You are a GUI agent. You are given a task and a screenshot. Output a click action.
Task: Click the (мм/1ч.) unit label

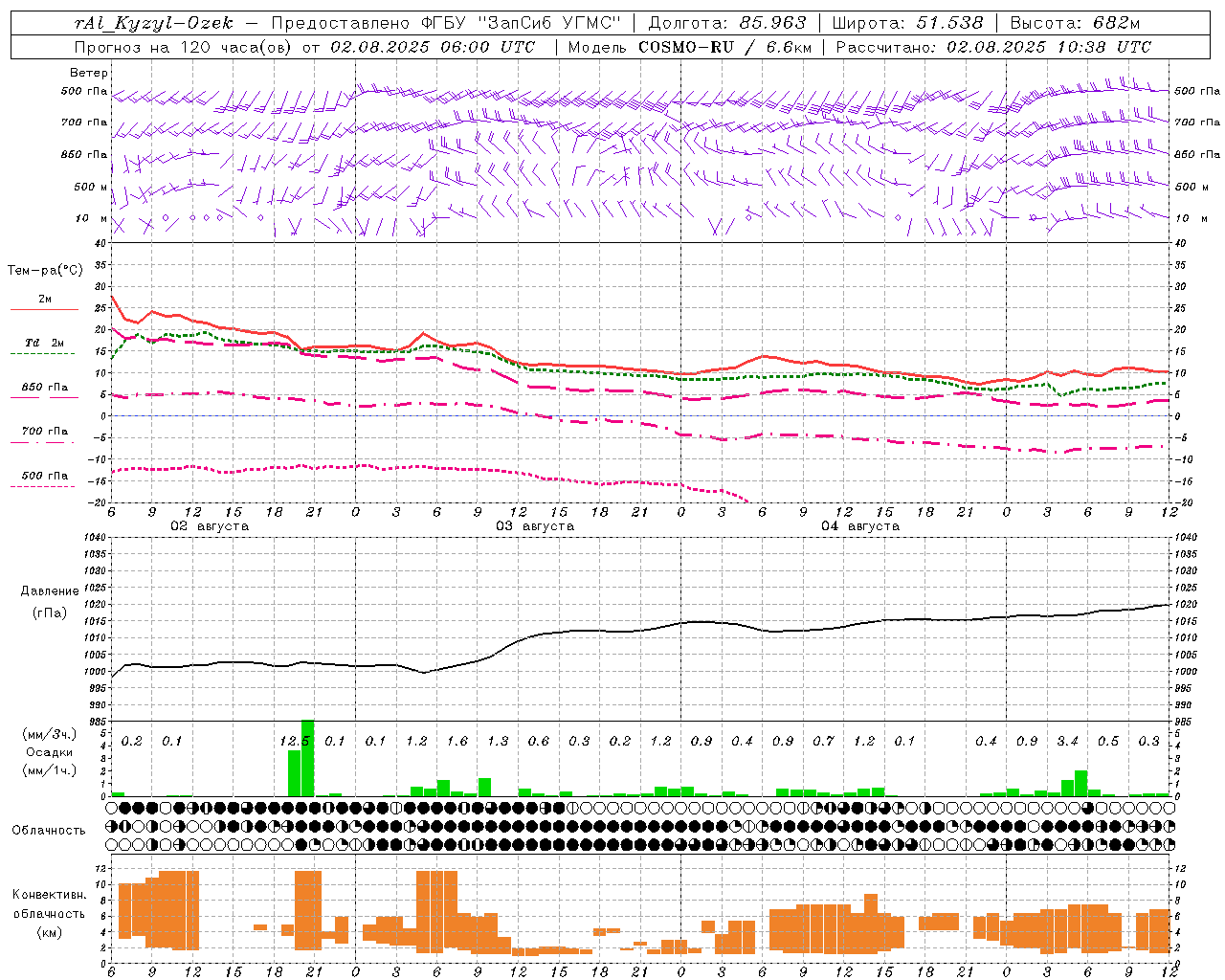(49, 770)
